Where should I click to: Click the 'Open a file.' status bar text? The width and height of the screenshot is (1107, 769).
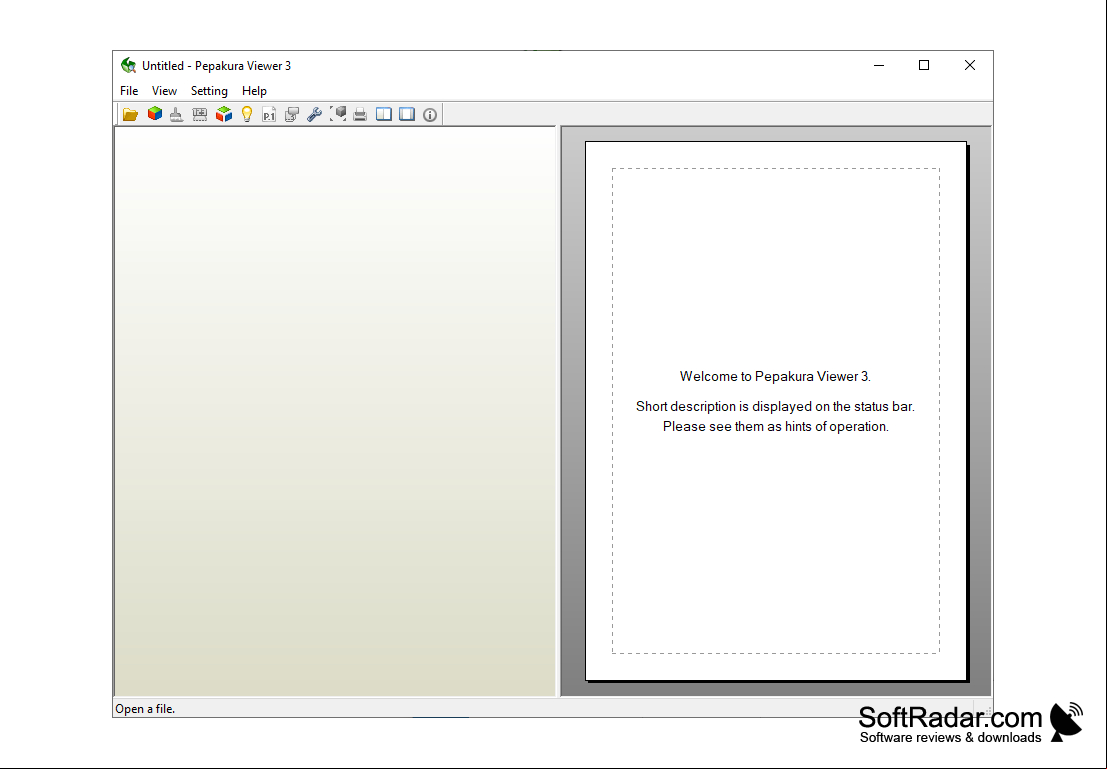pos(145,709)
